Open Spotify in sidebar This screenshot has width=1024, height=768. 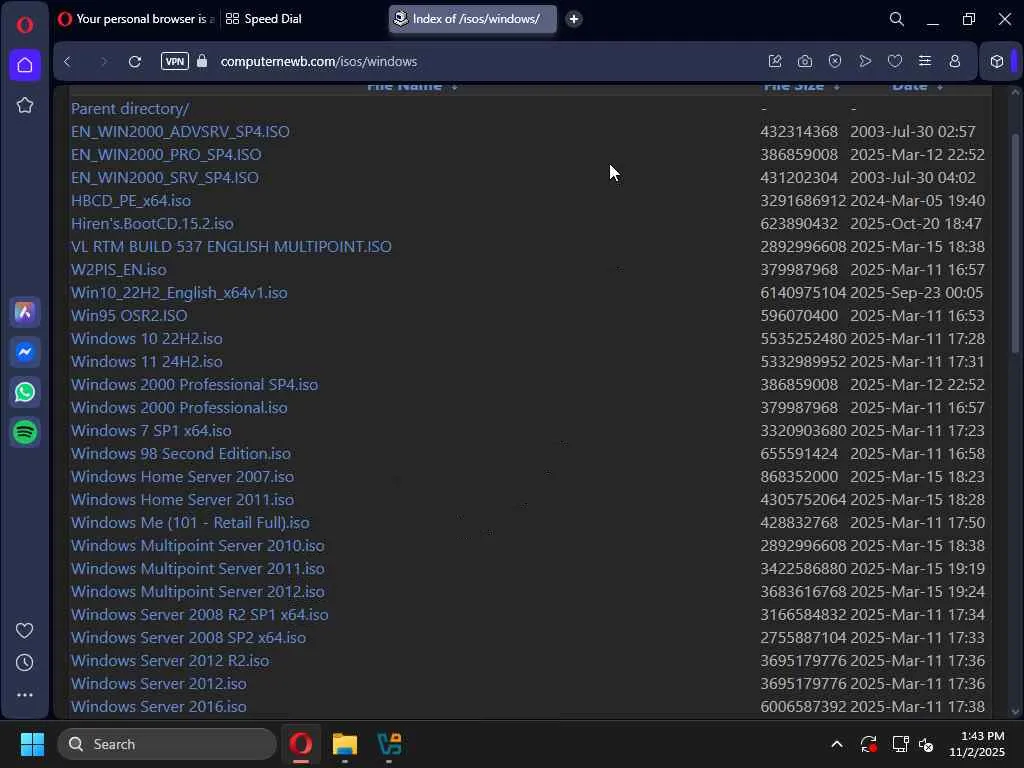pos(25,432)
